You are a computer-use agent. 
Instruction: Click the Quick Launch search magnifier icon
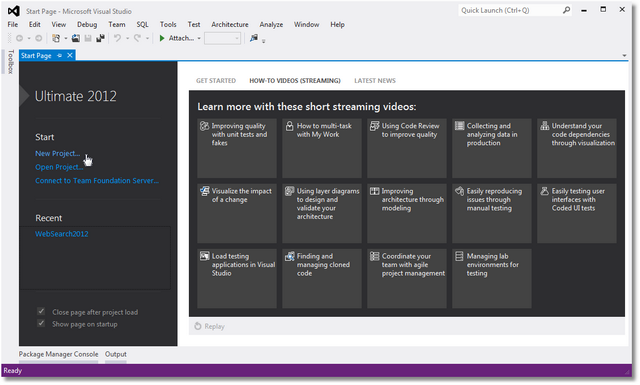[x=566, y=10]
